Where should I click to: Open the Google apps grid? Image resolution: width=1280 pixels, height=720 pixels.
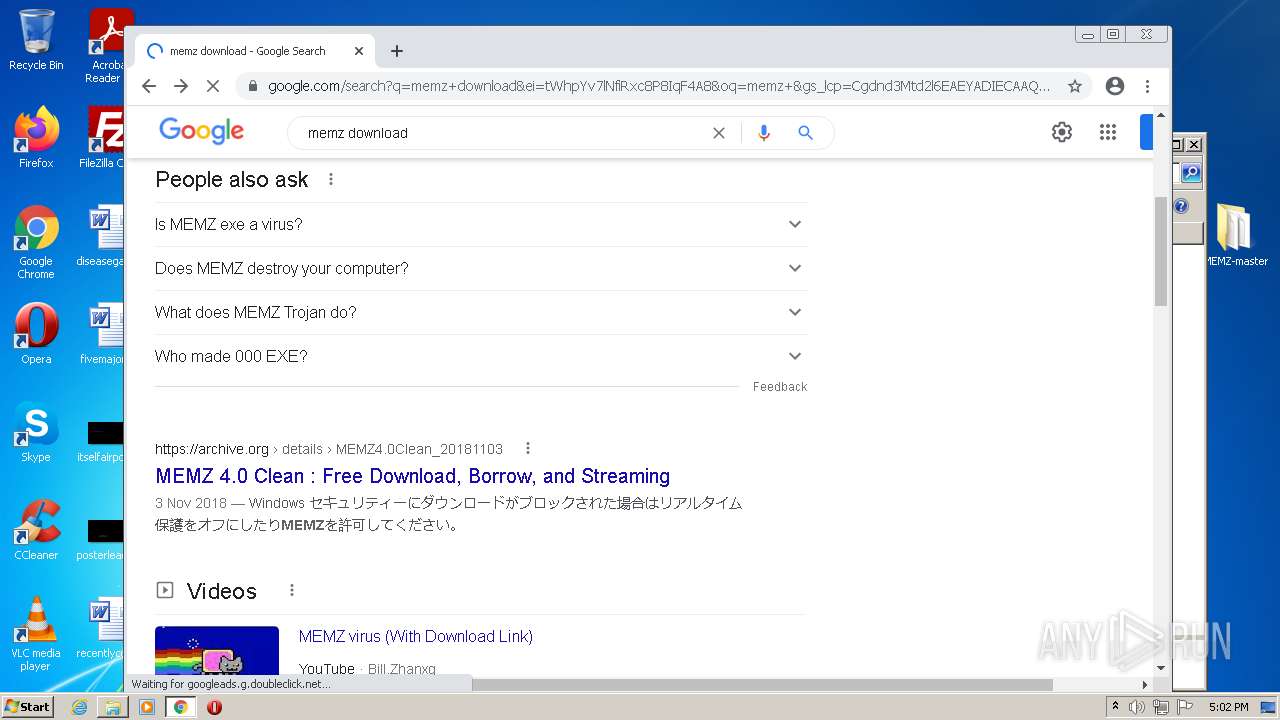pos(1108,132)
